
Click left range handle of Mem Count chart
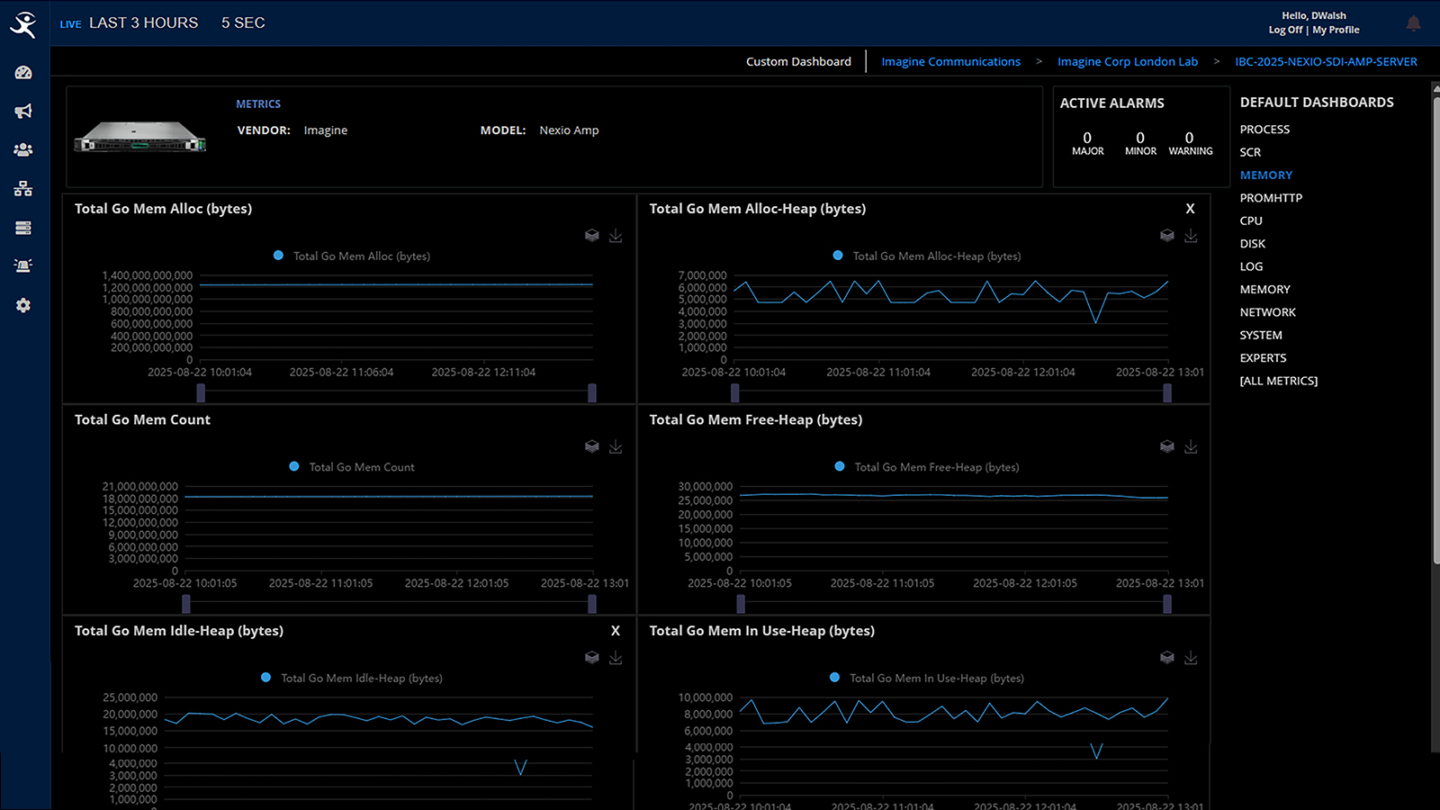click(186, 604)
